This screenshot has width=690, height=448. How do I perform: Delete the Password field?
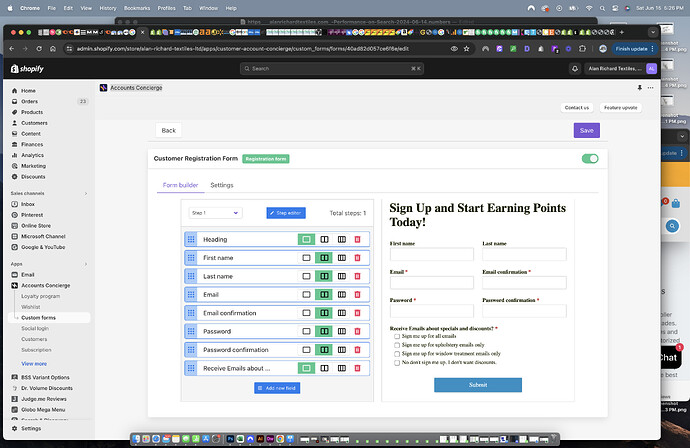[x=357, y=331]
